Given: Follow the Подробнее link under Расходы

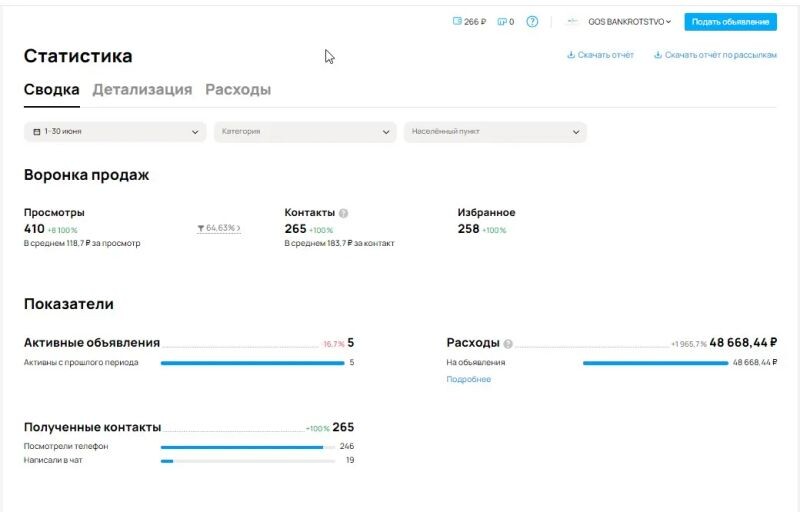Looking at the screenshot, I should point(468,379).
